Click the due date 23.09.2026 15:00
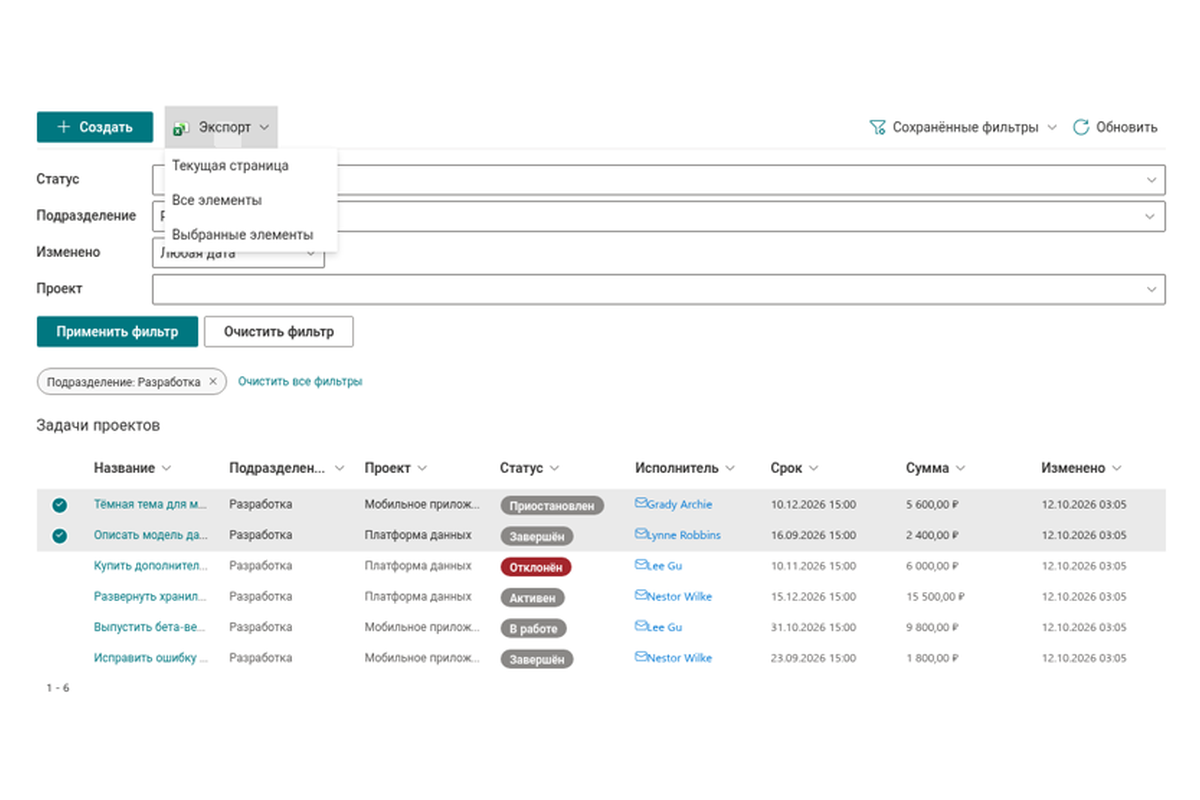Screen dimensions: 1200x800 pos(813,658)
